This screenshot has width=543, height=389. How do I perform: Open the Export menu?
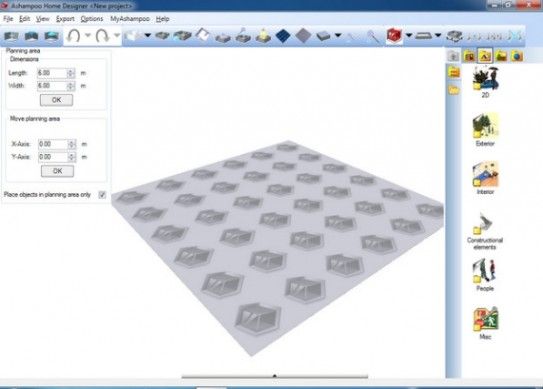pyautogui.click(x=65, y=19)
